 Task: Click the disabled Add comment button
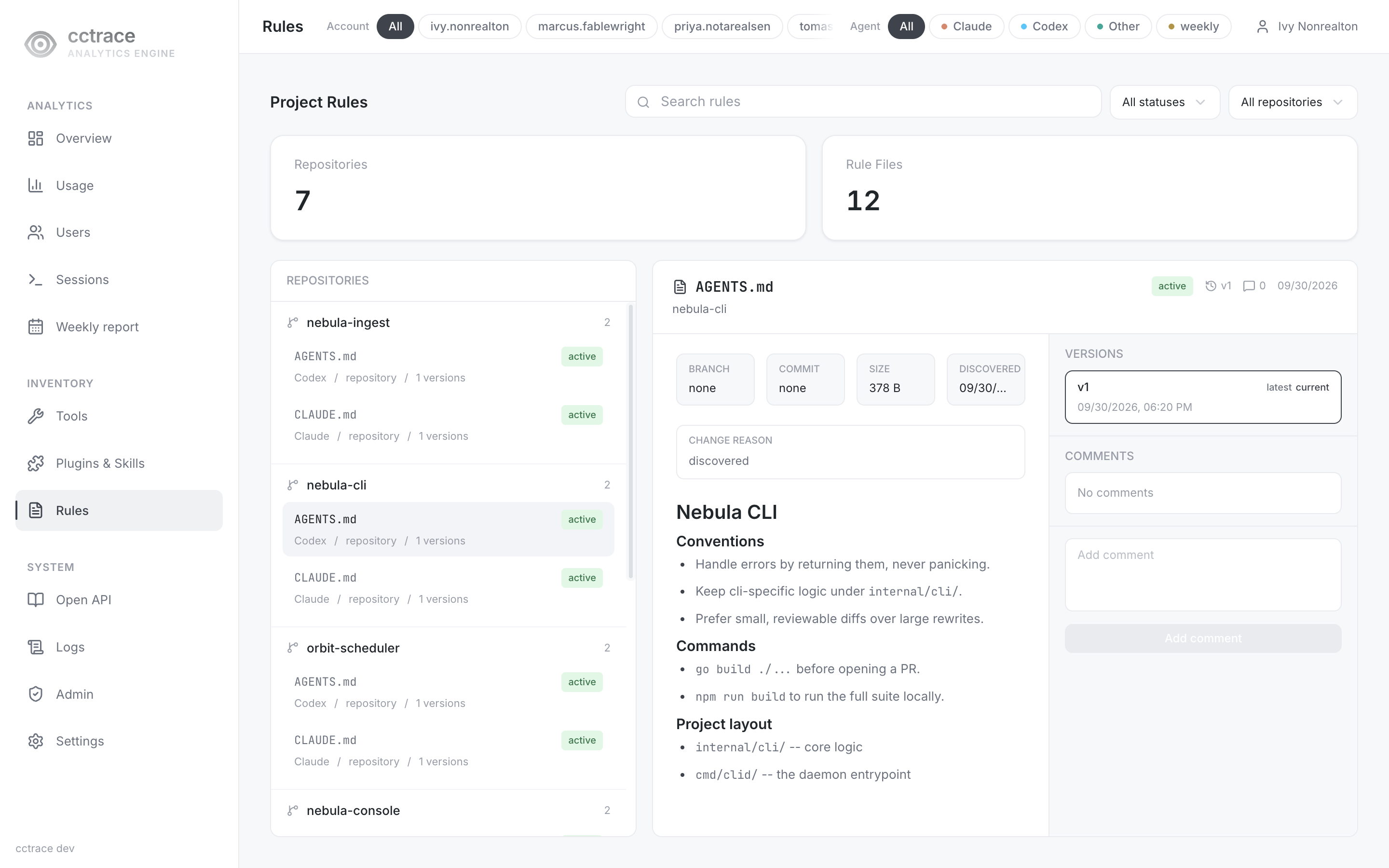tap(1203, 638)
